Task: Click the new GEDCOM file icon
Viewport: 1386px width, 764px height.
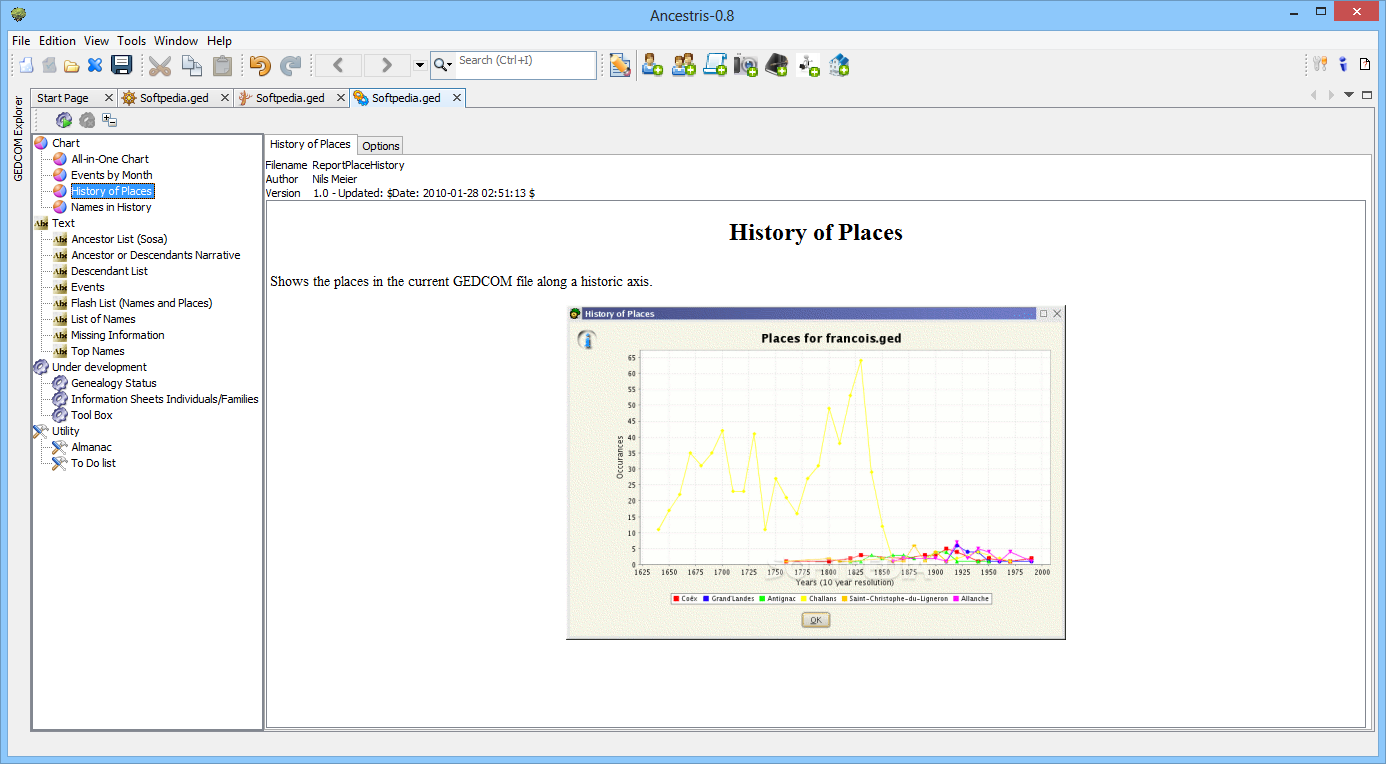Action: pos(26,66)
